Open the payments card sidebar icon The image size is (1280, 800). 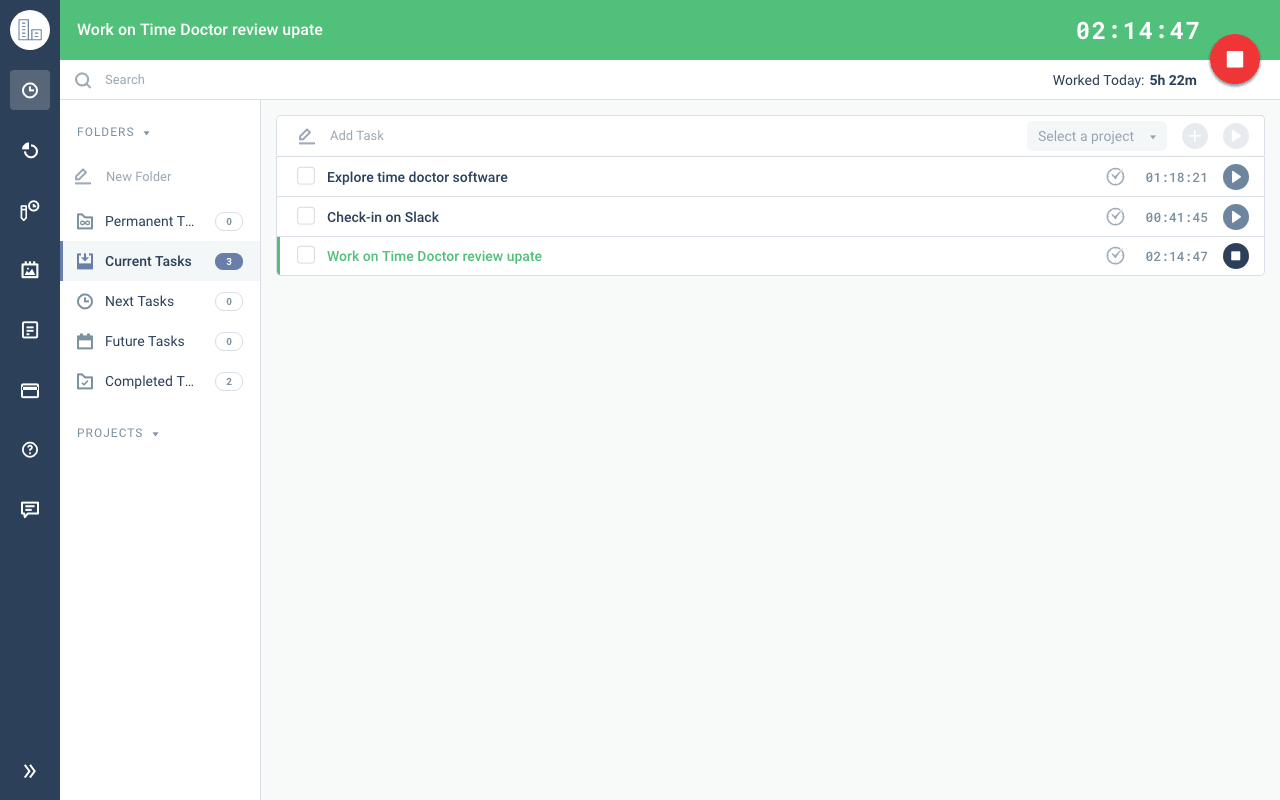[x=30, y=391]
